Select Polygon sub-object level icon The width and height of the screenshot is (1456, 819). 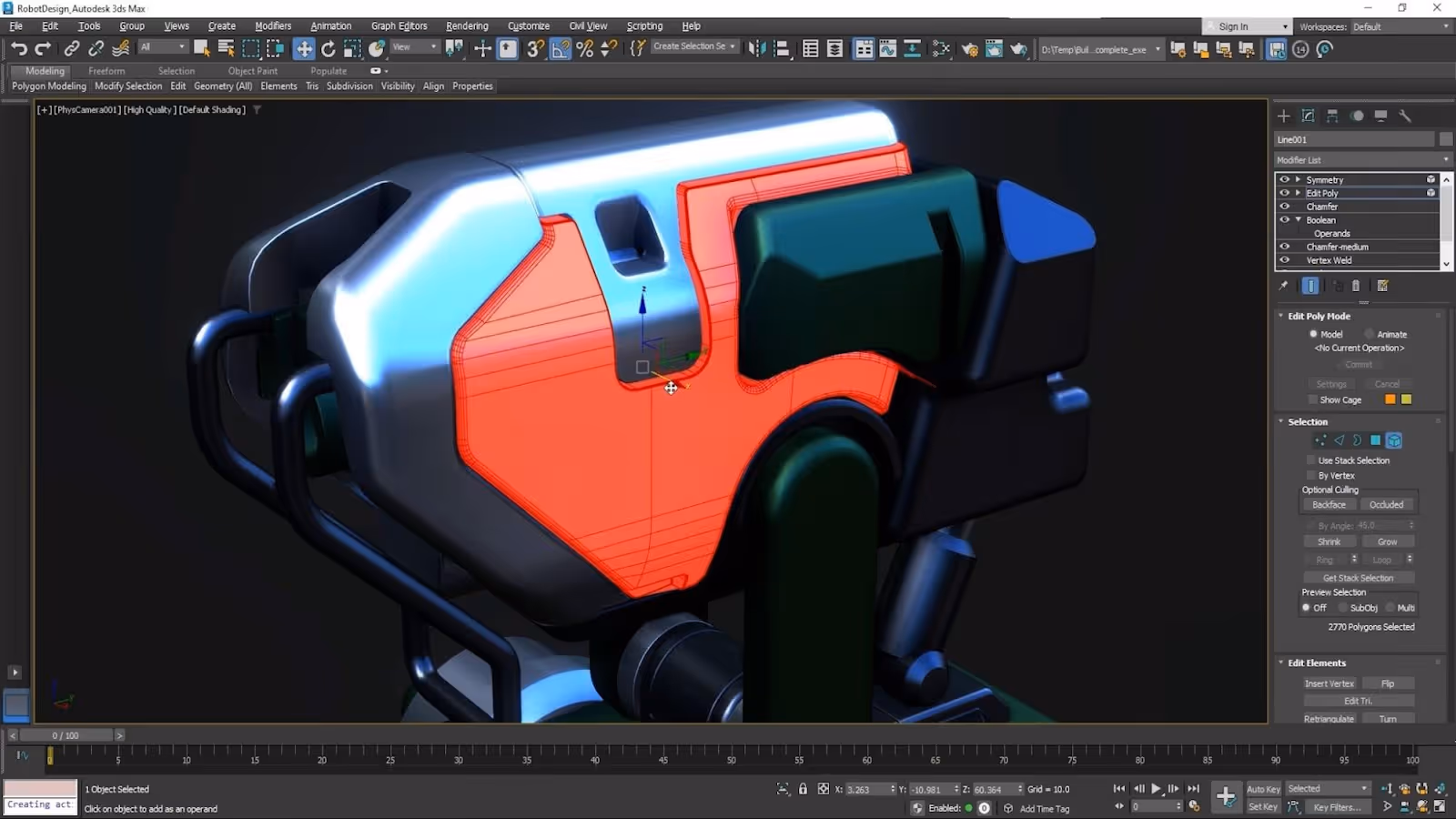click(1375, 440)
